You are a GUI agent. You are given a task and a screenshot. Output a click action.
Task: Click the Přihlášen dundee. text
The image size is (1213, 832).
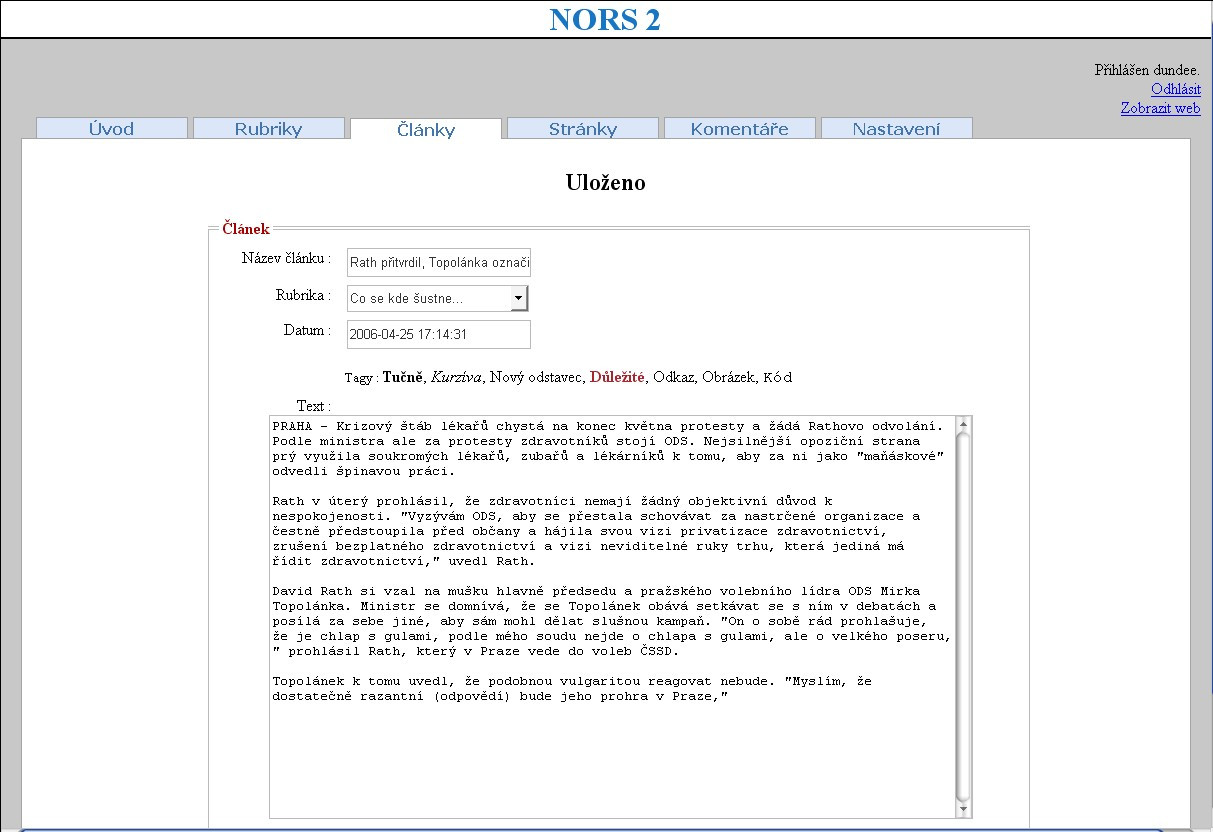point(1147,70)
